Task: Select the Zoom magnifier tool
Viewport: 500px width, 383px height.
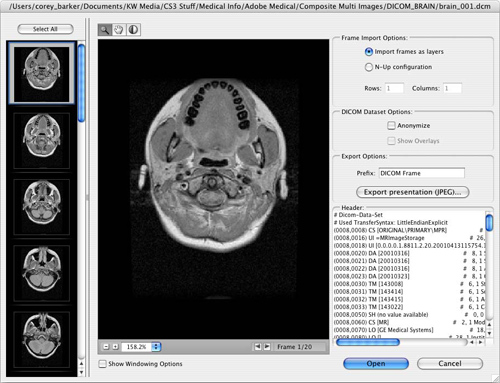Action: (x=105, y=30)
